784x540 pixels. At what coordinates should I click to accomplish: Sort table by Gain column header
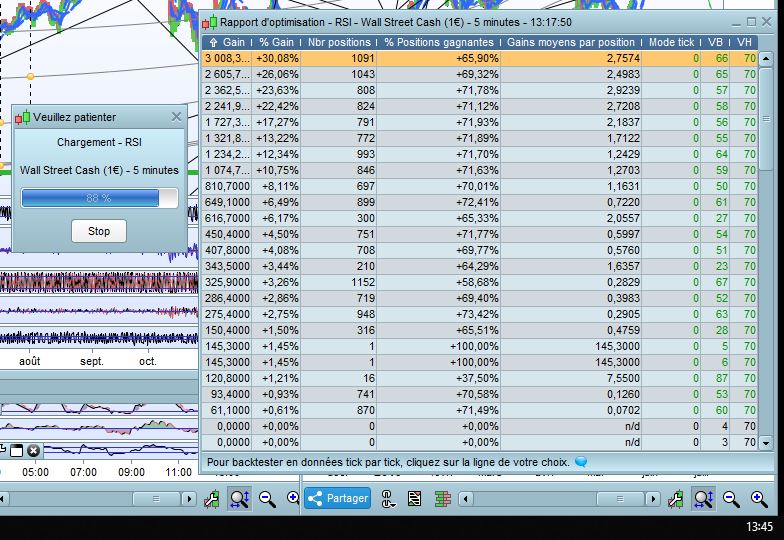click(x=227, y=42)
